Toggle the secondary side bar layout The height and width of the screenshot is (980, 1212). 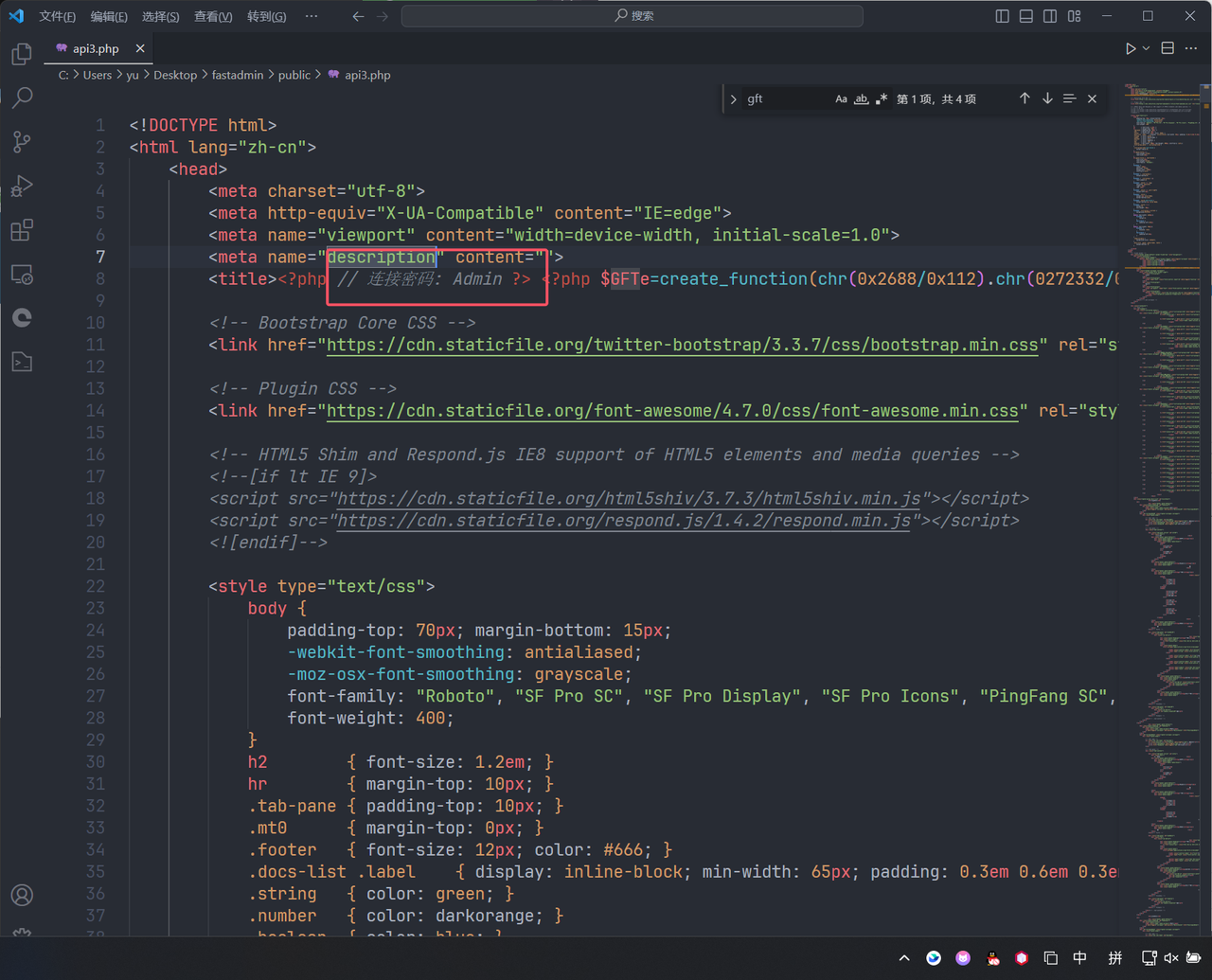(x=1050, y=16)
